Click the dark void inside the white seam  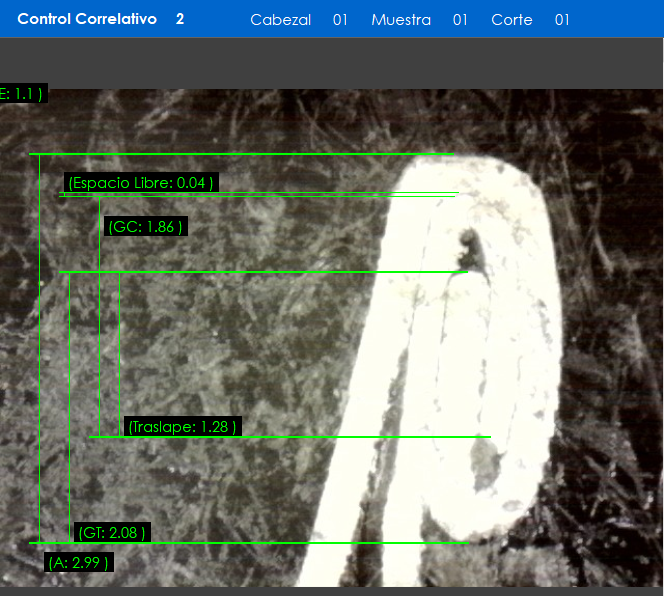pos(467,240)
